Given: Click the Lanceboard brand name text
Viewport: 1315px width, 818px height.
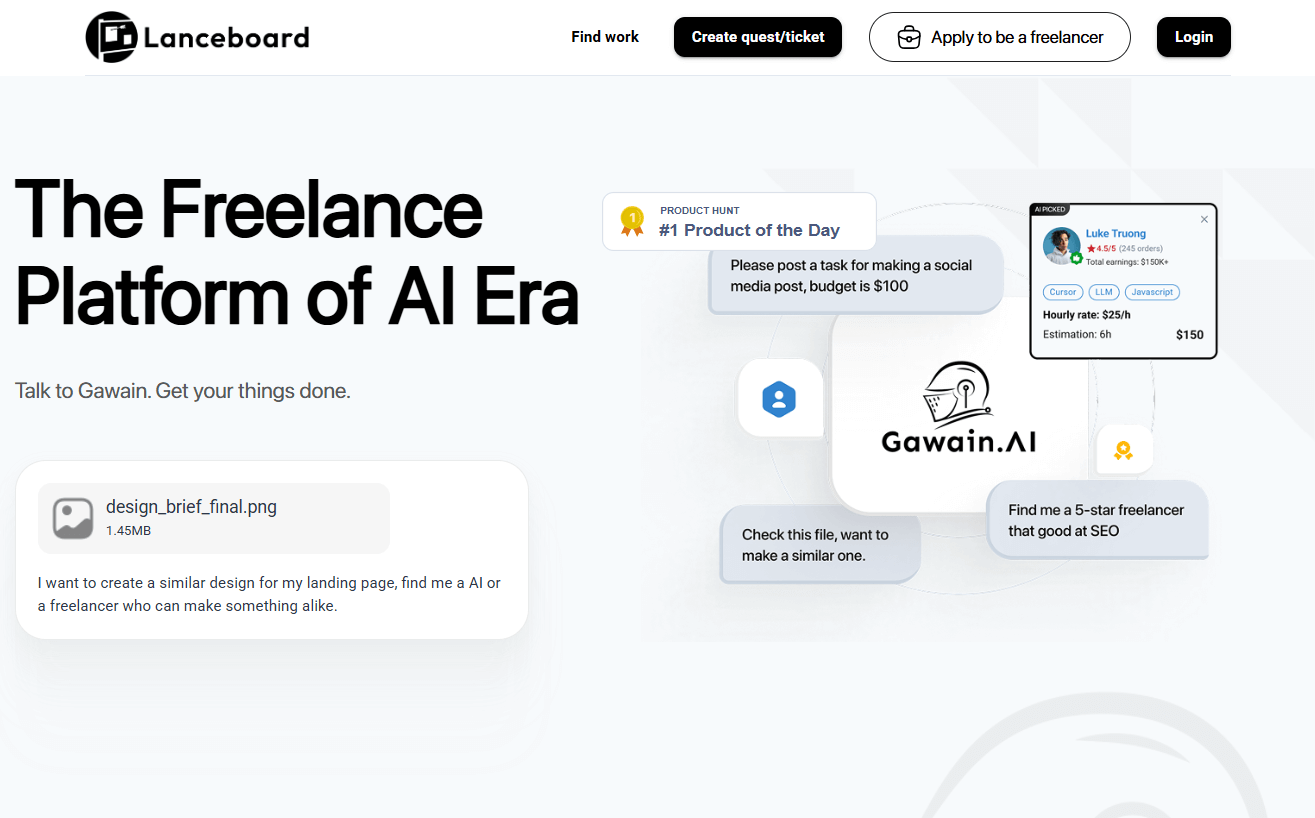Looking at the screenshot, I should point(226,38).
